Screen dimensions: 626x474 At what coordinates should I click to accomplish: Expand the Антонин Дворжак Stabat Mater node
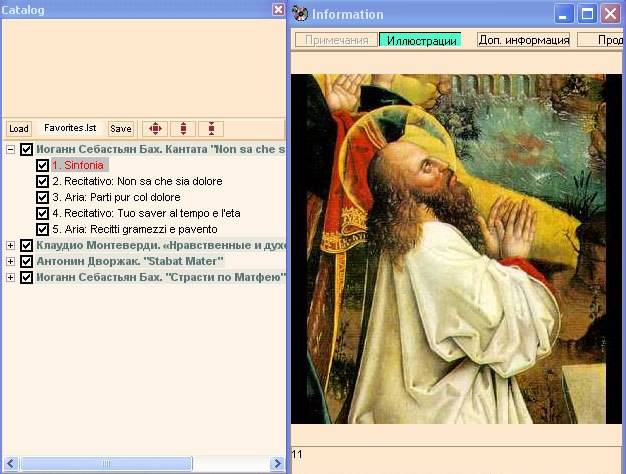coord(11,262)
